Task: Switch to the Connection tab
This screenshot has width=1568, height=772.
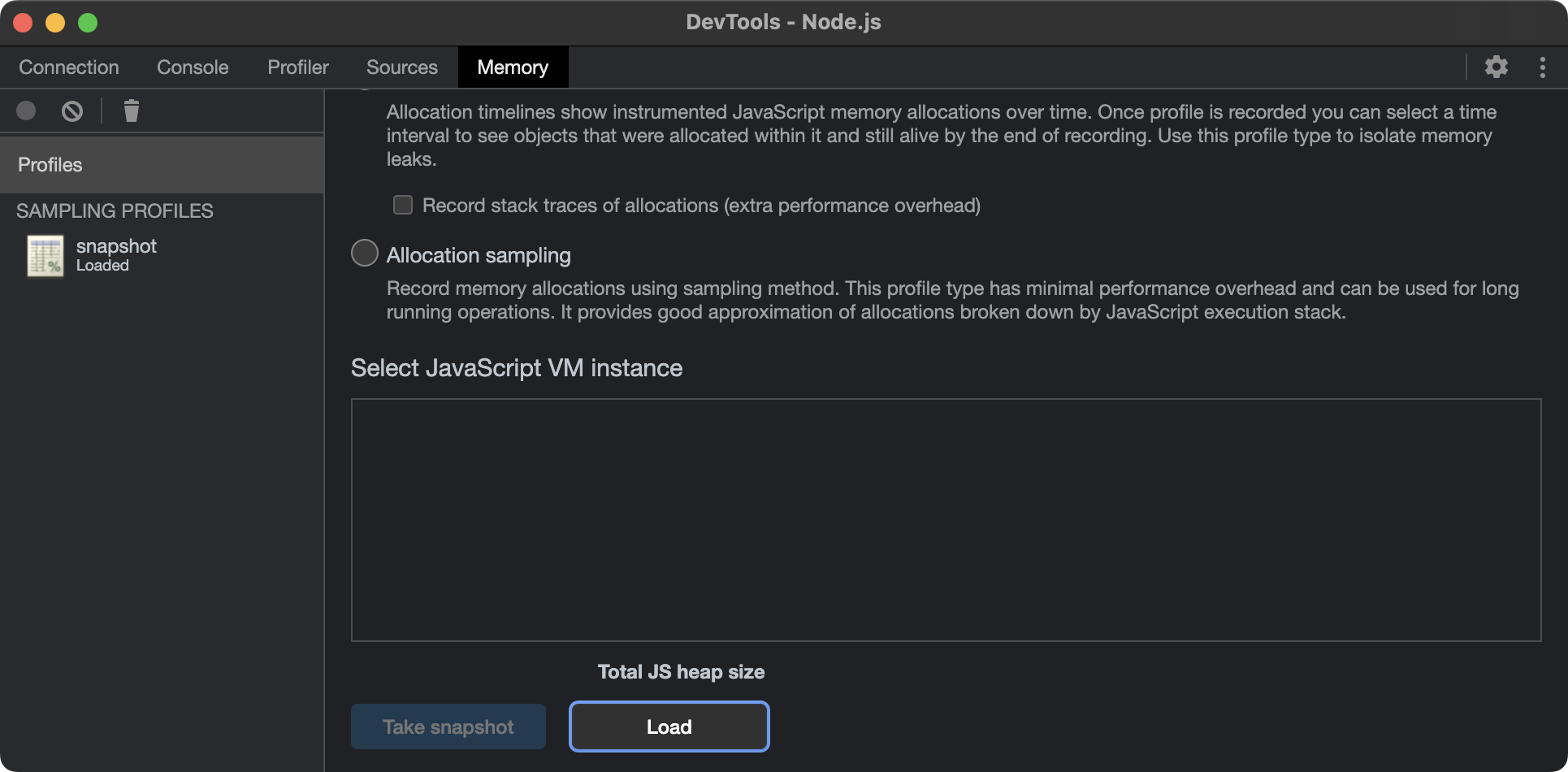Action: click(x=69, y=67)
